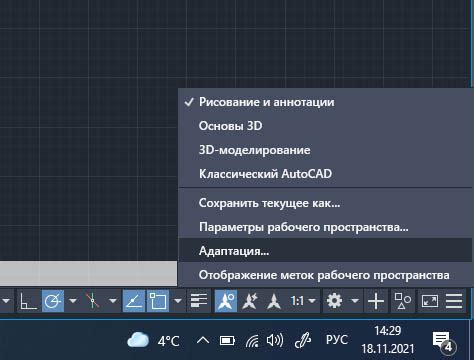Open Polar tracking angle dropdown arrow
This screenshot has width=474, height=360.
[73, 301]
